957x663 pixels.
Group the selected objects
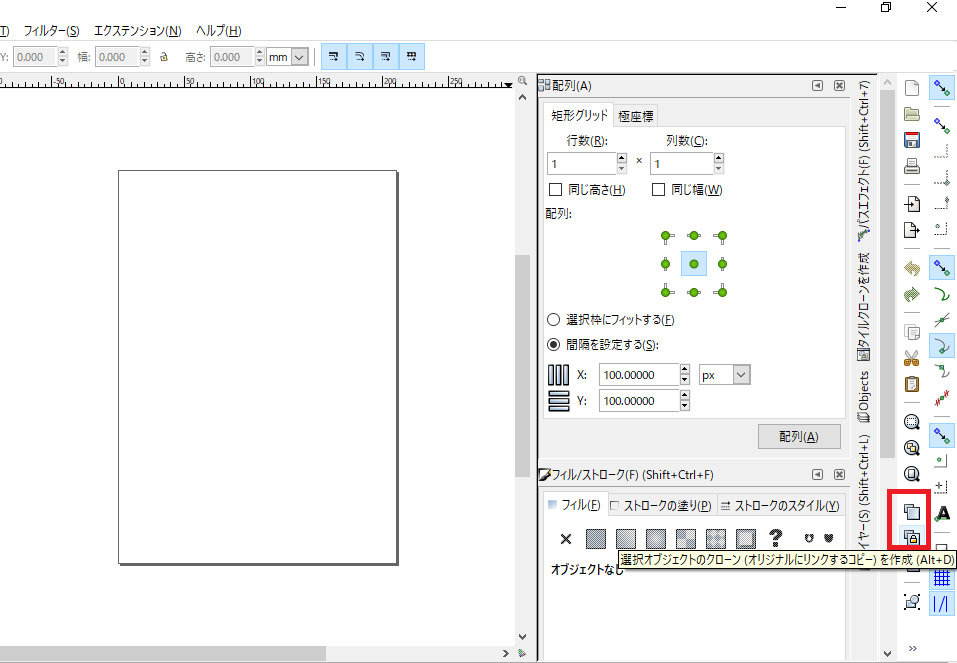pyautogui.click(x=912, y=602)
